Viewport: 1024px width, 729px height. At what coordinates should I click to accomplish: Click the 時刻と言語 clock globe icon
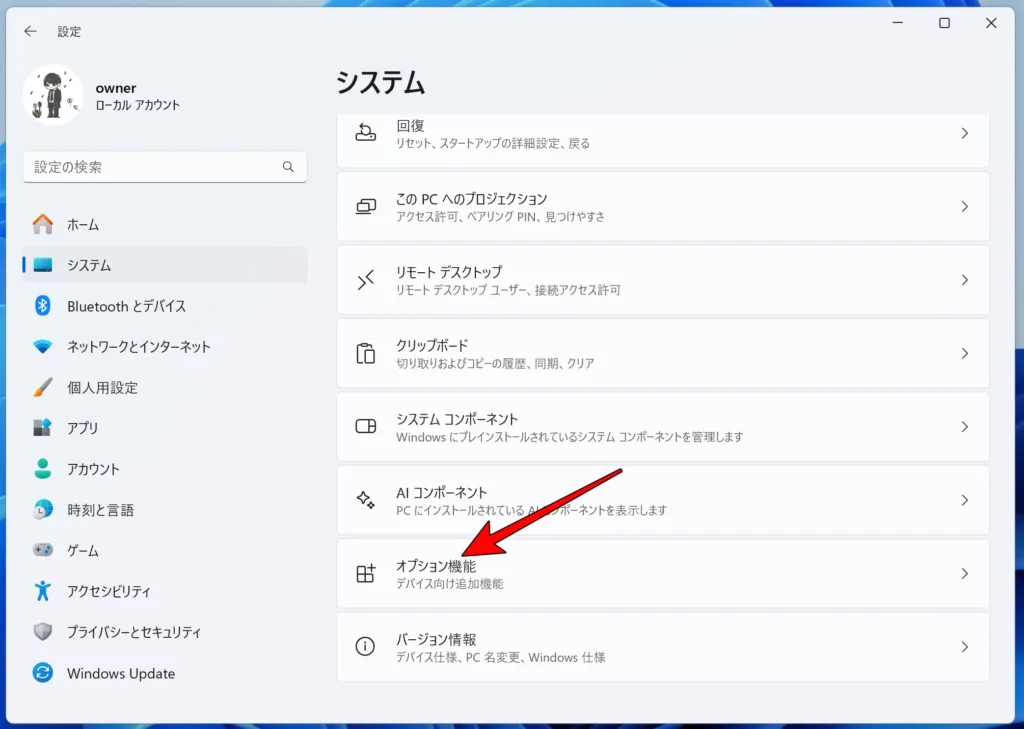(42, 510)
